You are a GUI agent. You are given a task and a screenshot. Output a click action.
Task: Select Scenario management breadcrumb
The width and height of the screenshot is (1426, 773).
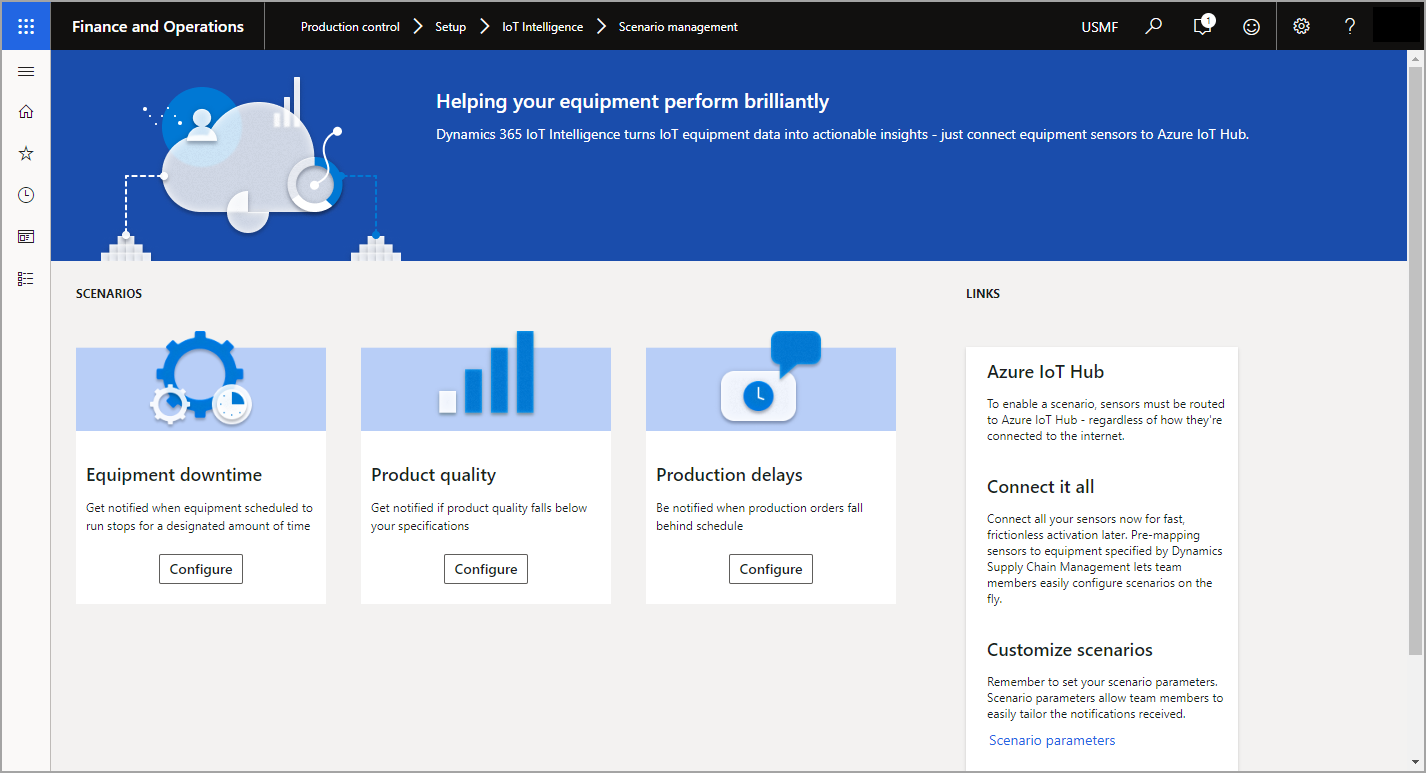coord(678,27)
